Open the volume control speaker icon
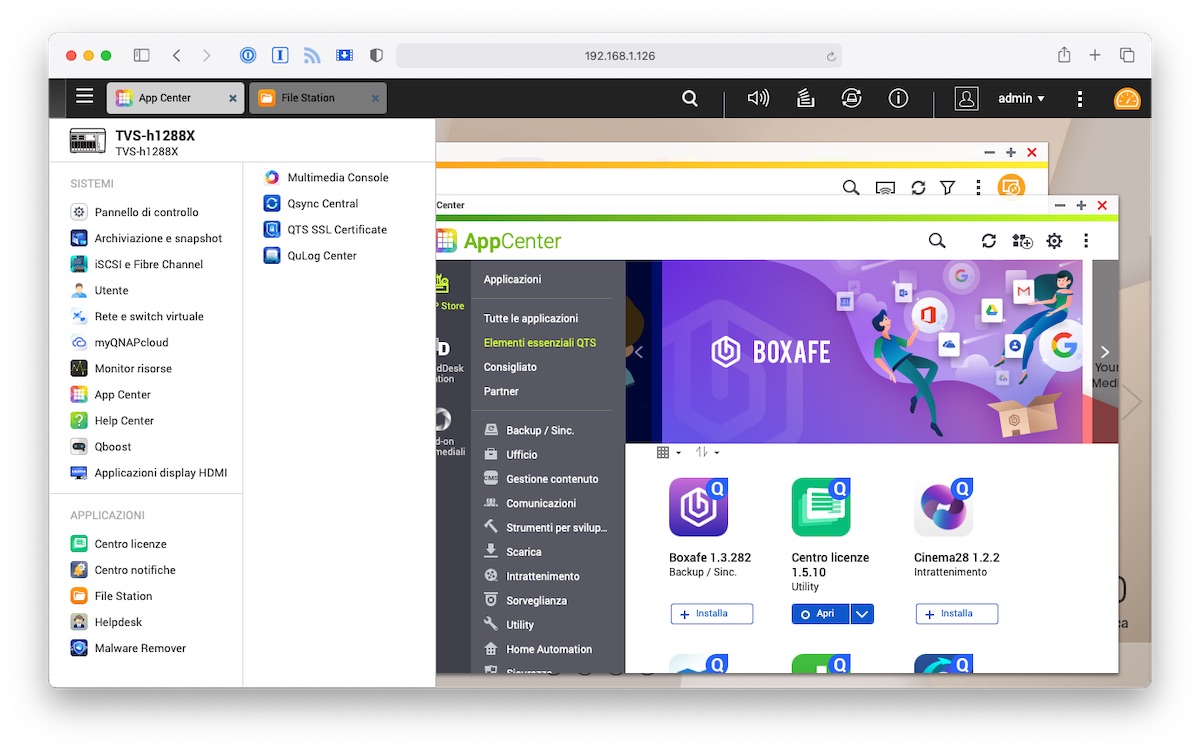This screenshot has width=1200, height=752. [x=759, y=98]
